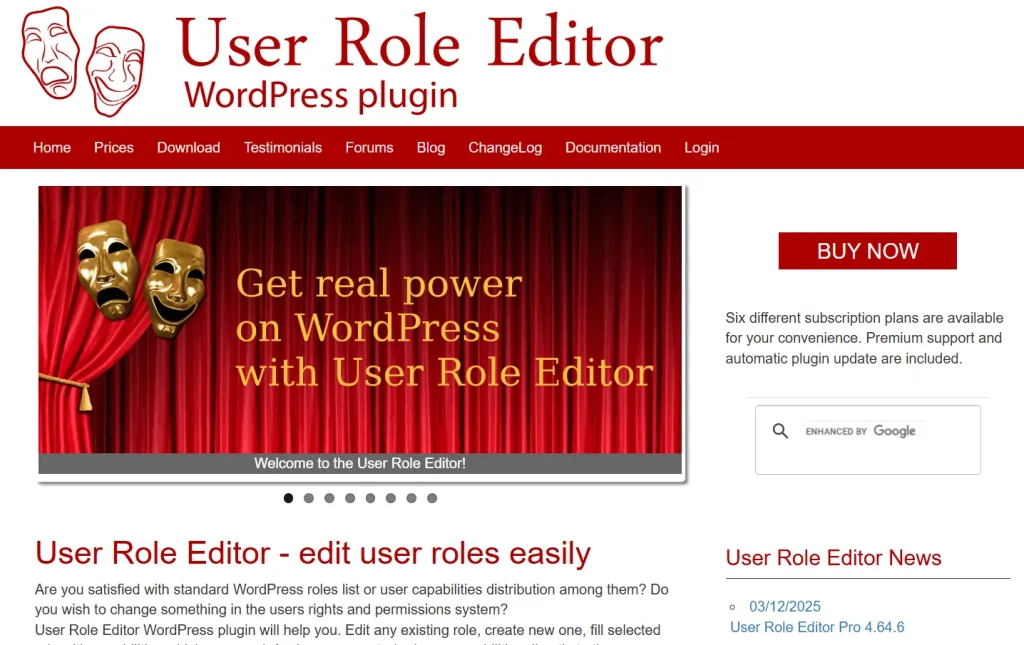This screenshot has width=1024, height=645.
Task: Click the 'User Role Editor News' heading
Action: point(833,558)
